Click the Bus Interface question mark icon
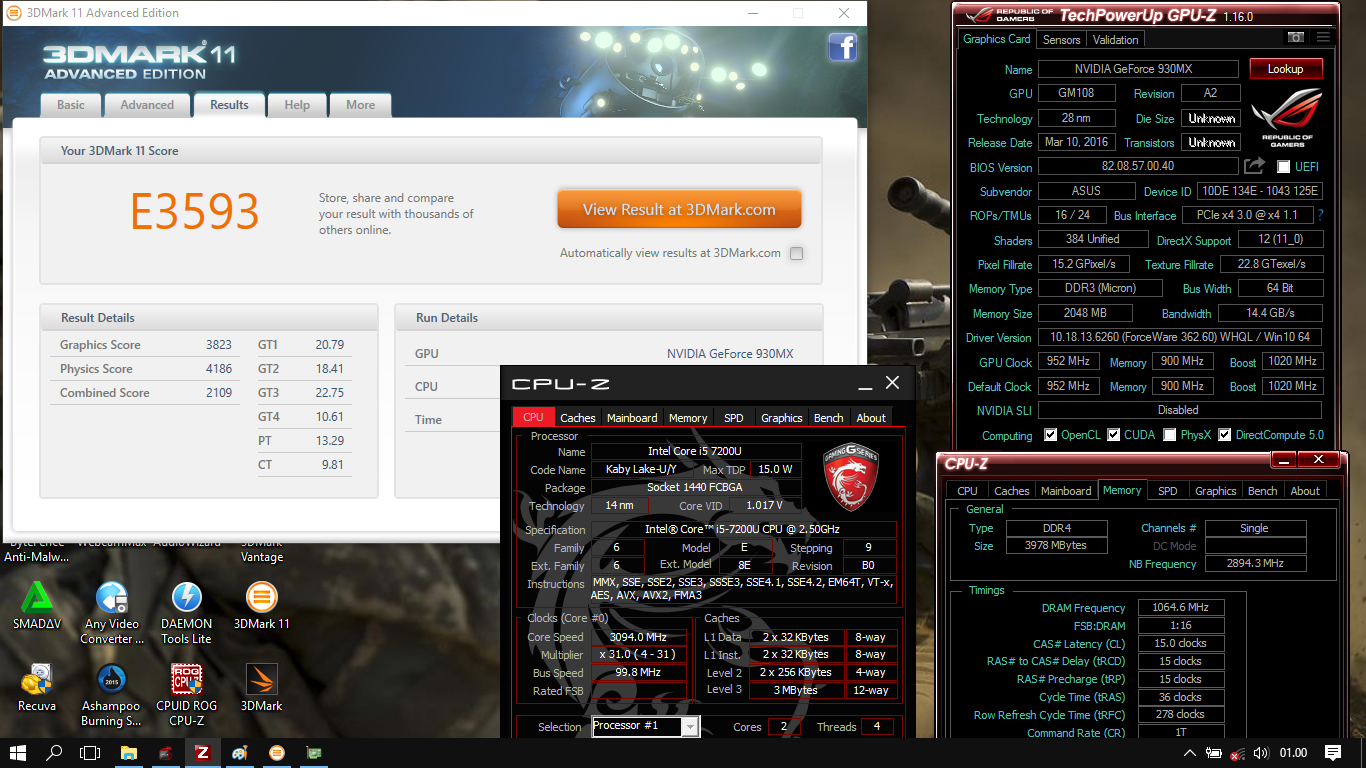The width and height of the screenshot is (1366, 768). (x=1320, y=215)
